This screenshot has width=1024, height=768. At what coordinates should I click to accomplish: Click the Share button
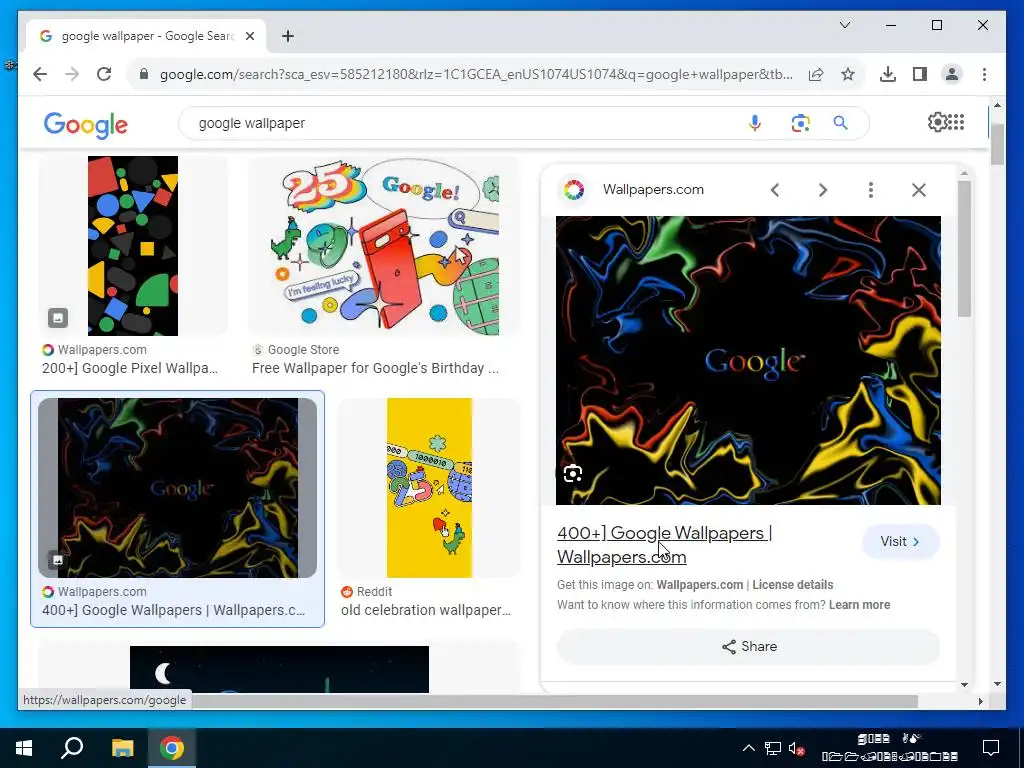click(748, 647)
